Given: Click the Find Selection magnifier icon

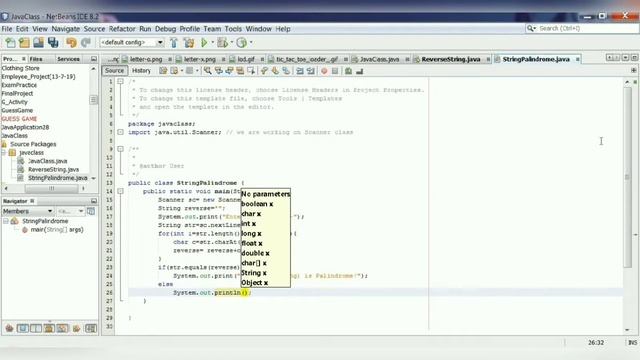Looking at the screenshot, I should coord(208,71).
